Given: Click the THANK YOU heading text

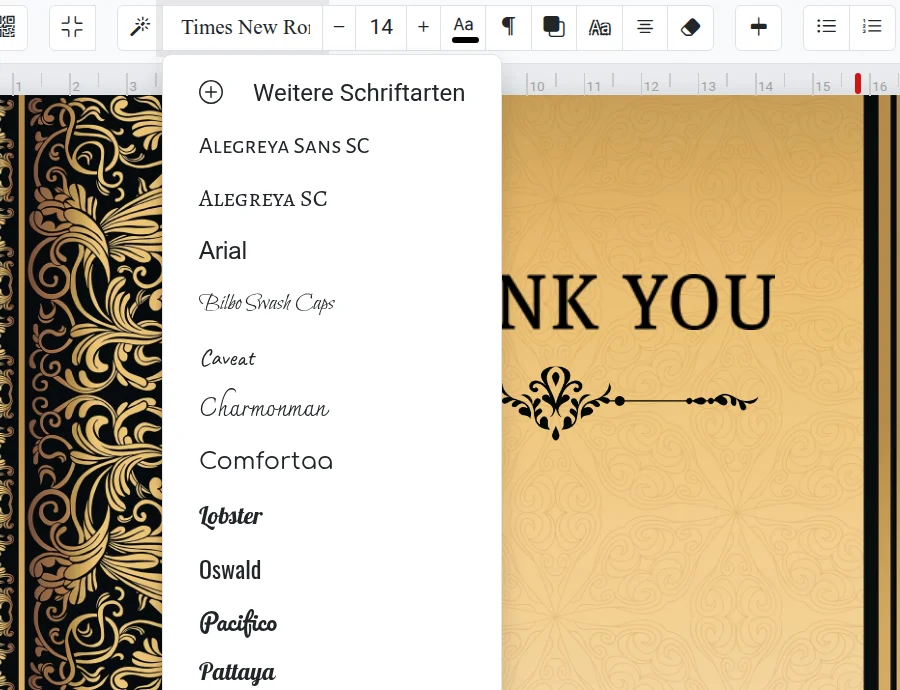Looking at the screenshot, I should pyautogui.click(x=638, y=302).
